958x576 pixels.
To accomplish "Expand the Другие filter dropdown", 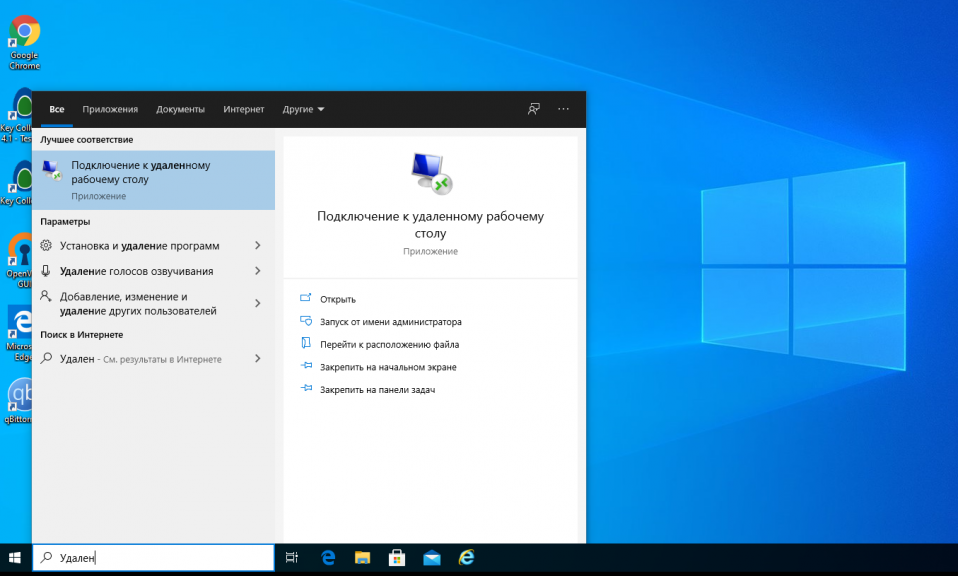I will click(303, 109).
